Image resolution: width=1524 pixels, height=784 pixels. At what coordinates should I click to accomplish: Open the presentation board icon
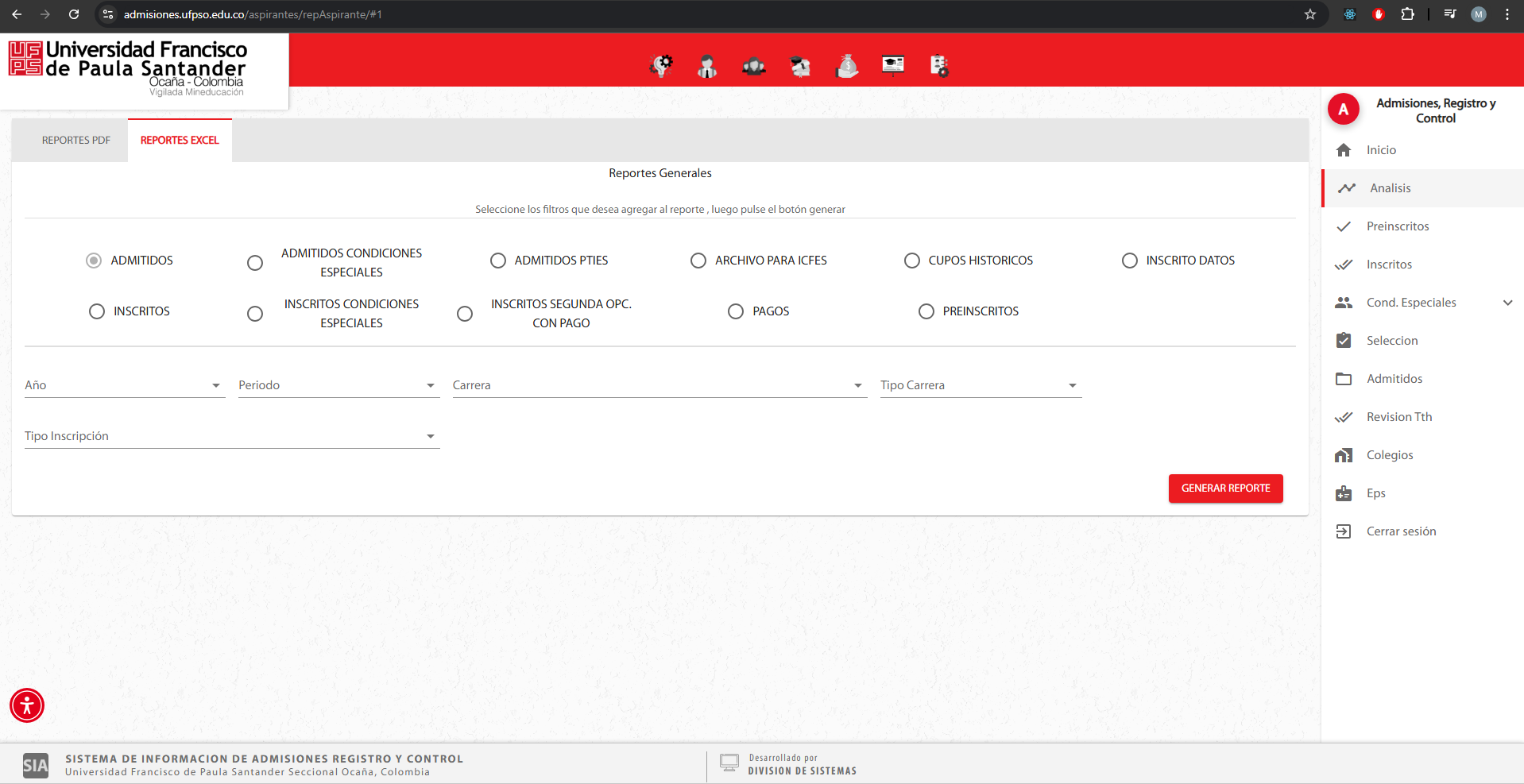[893, 65]
